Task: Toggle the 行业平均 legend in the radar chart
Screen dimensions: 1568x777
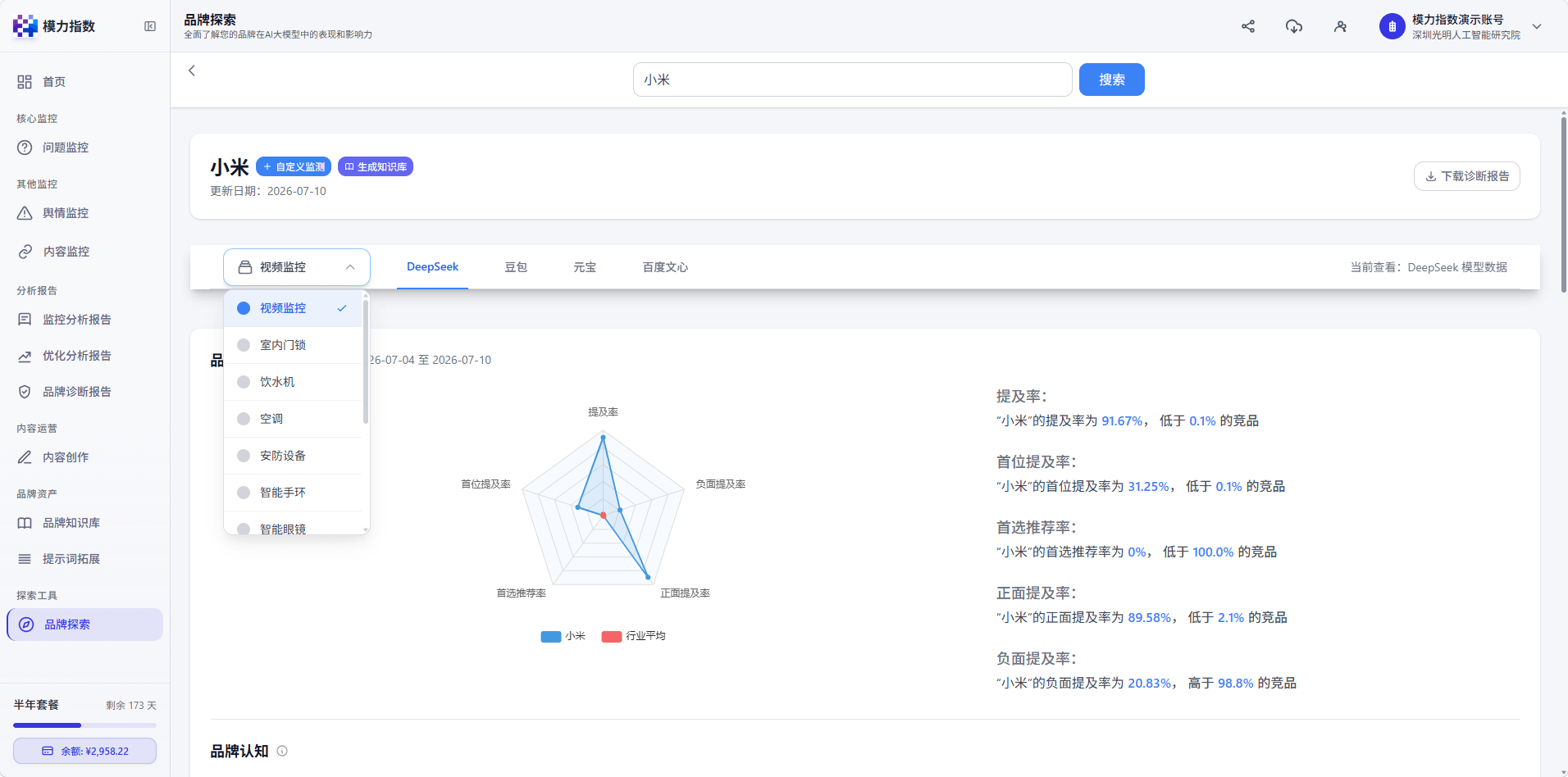Action: (x=633, y=636)
